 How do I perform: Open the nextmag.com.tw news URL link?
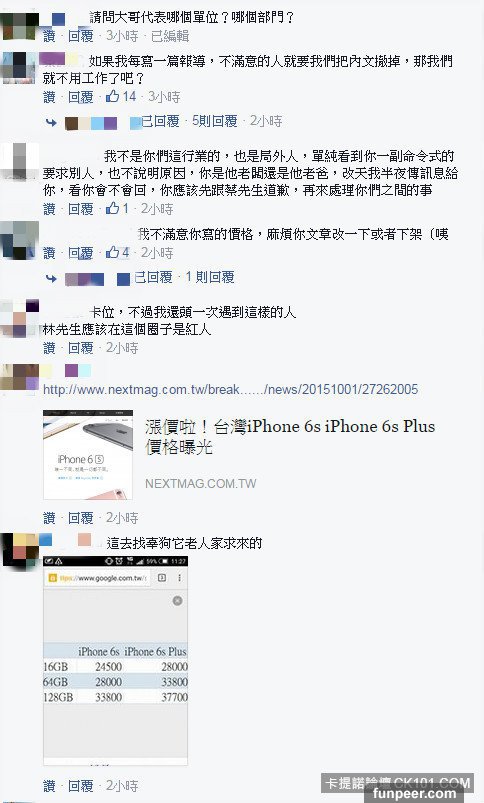coord(230,389)
